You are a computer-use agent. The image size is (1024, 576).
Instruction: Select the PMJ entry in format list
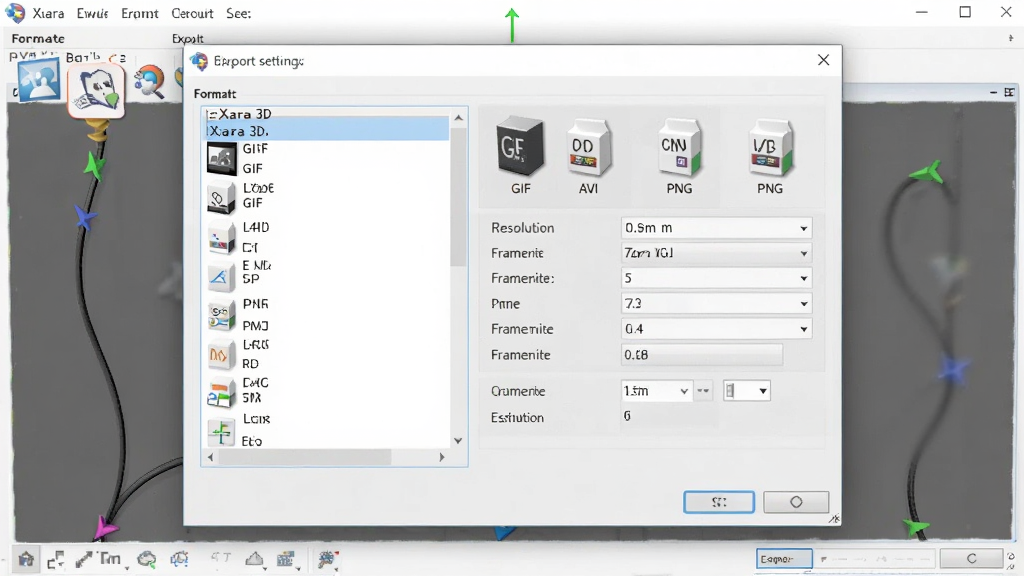click(x=255, y=325)
